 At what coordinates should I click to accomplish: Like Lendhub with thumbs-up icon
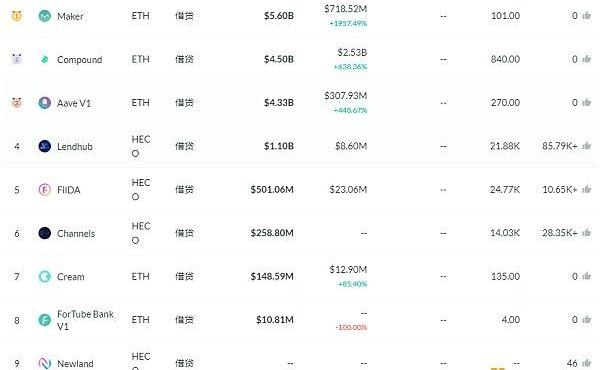[586, 146]
